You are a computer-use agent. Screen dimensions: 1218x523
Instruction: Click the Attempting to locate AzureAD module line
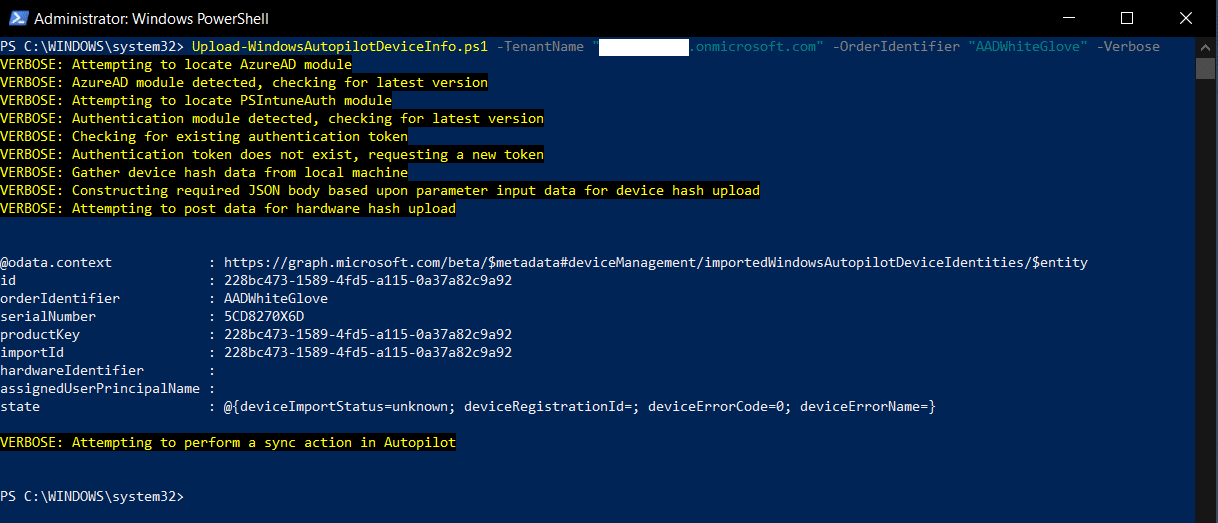click(176, 64)
